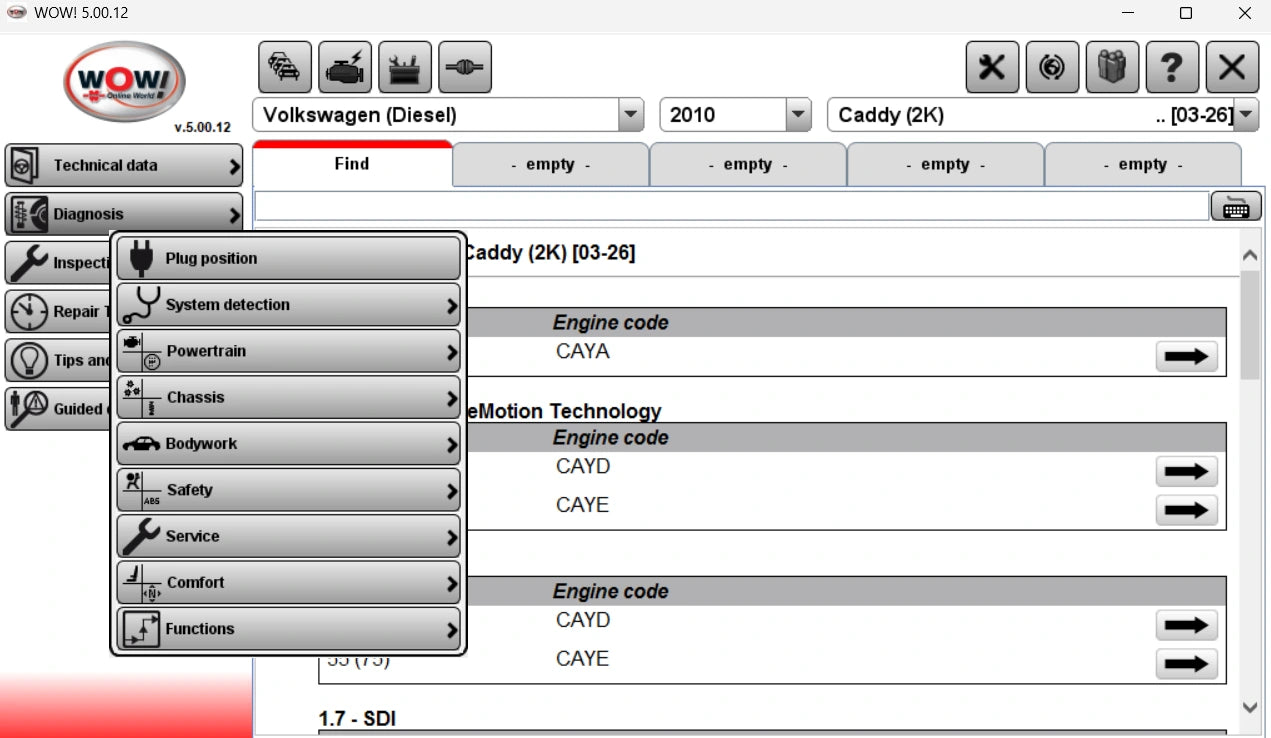The height and width of the screenshot is (738, 1271).
Task: Expand the Safety submenu
Action: pyautogui.click(x=289, y=490)
